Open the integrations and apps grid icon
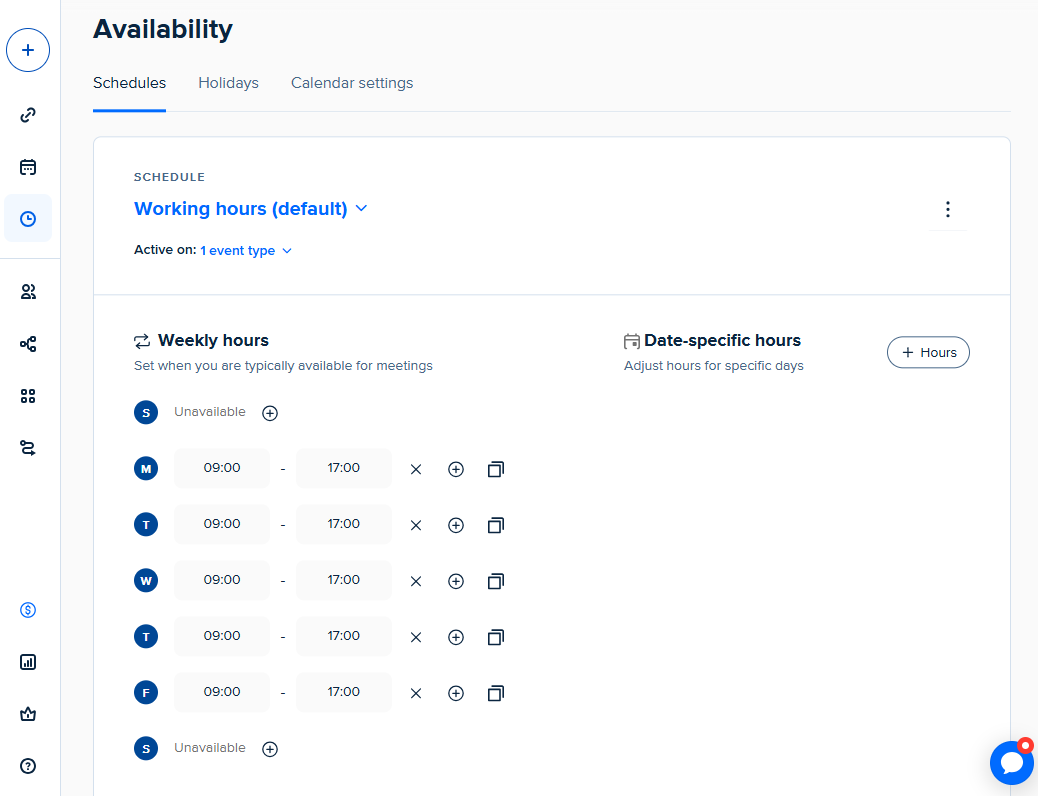 click(x=28, y=396)
